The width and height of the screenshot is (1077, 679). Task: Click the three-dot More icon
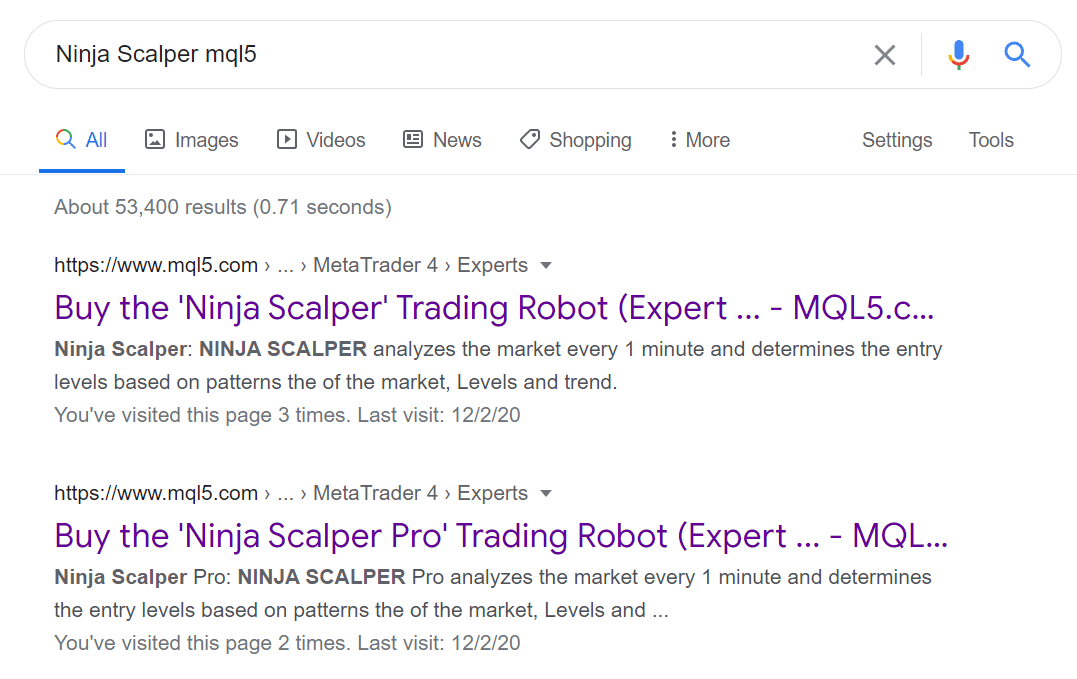(673, 139)
